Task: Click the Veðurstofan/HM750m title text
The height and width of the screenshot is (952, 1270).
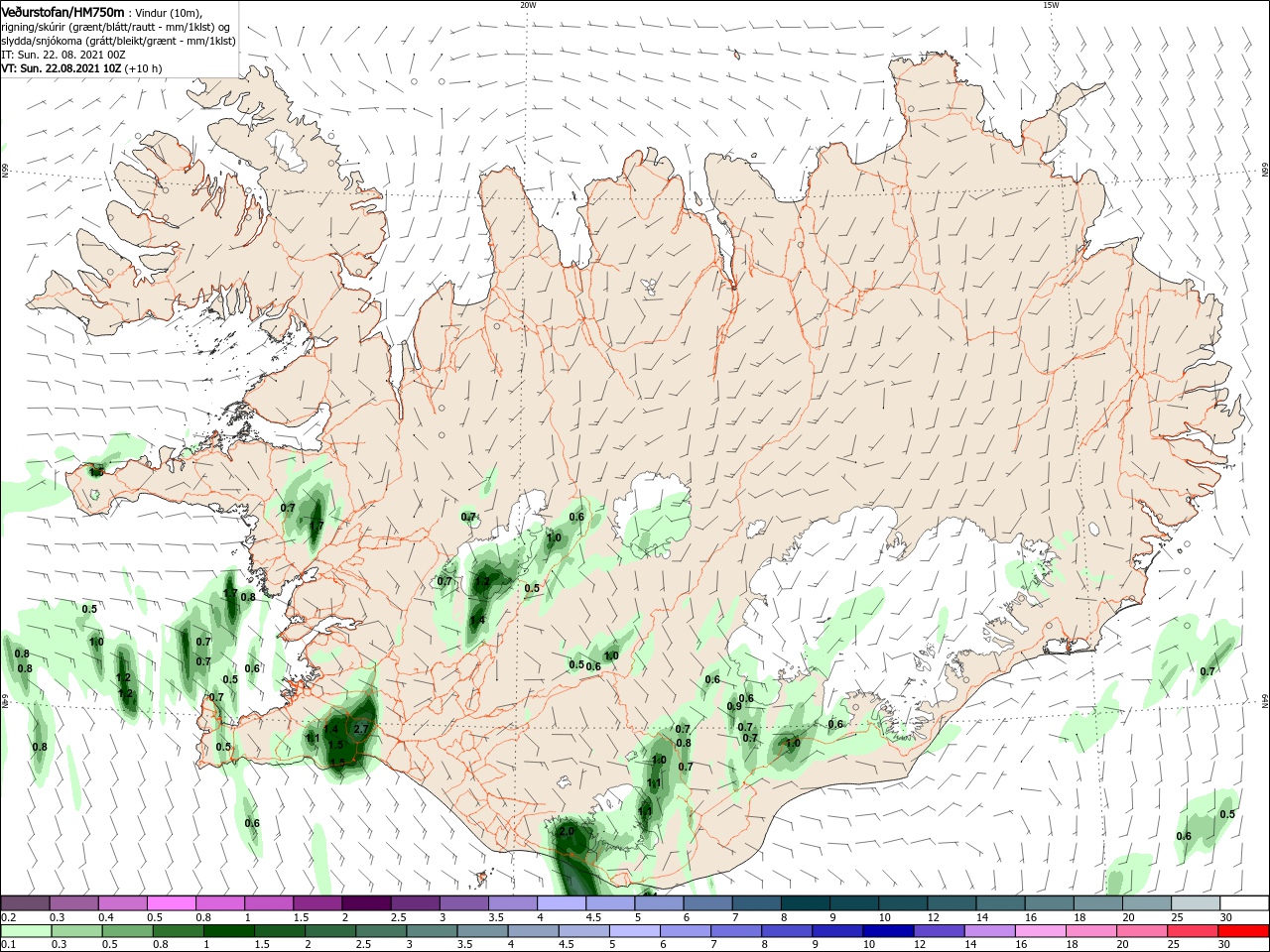Action: [63, 11]
